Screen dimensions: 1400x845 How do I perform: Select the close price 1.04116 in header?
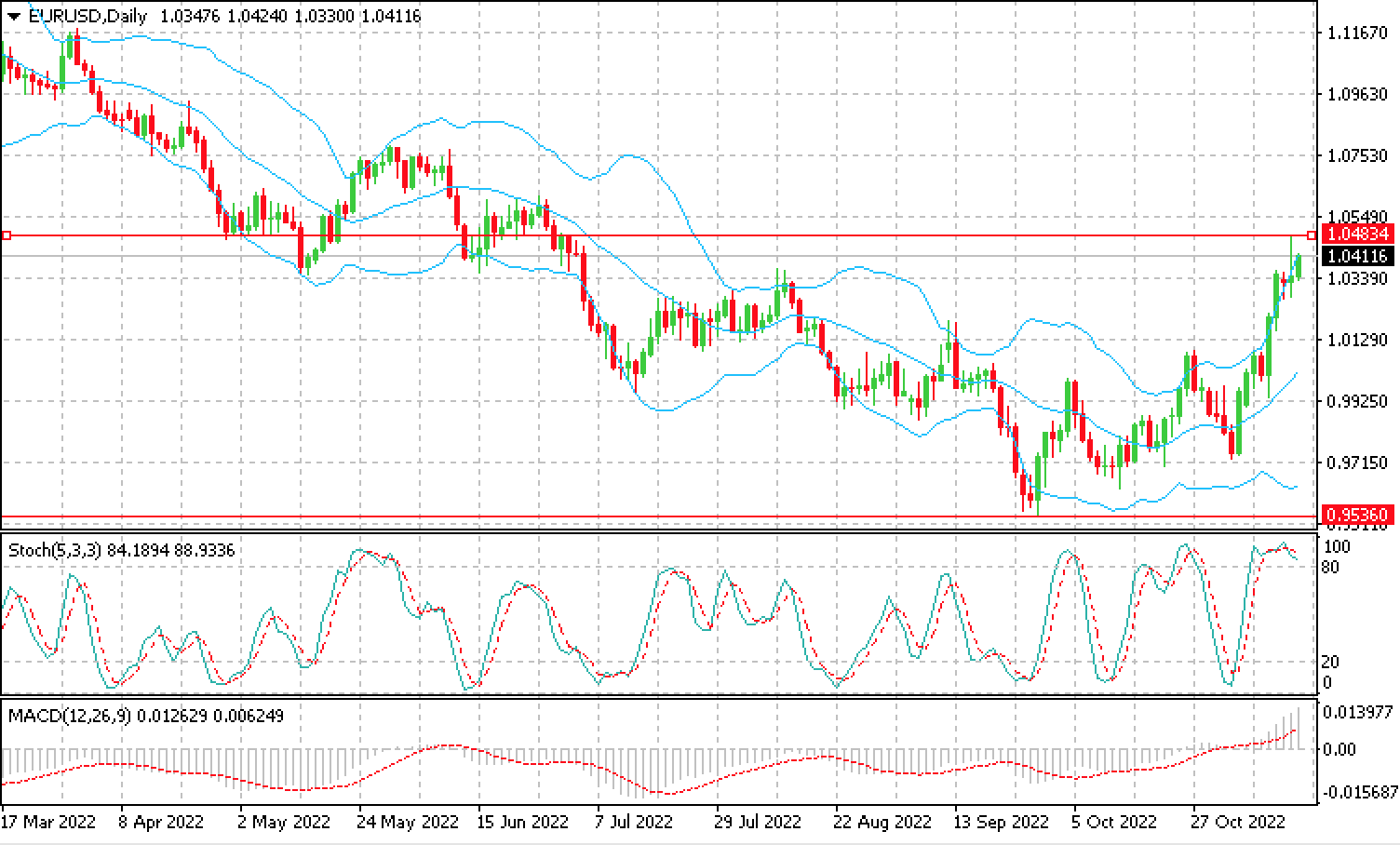point(391,17)
